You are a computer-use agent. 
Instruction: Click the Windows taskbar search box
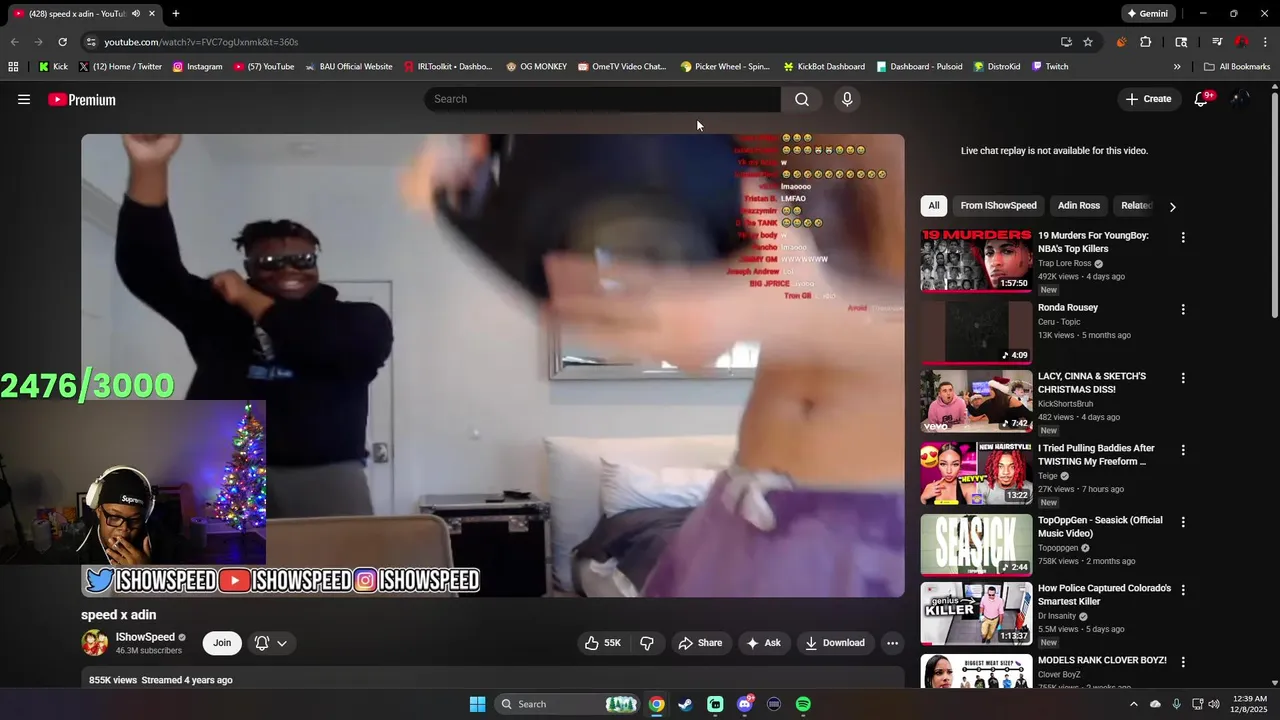[568, 704]
